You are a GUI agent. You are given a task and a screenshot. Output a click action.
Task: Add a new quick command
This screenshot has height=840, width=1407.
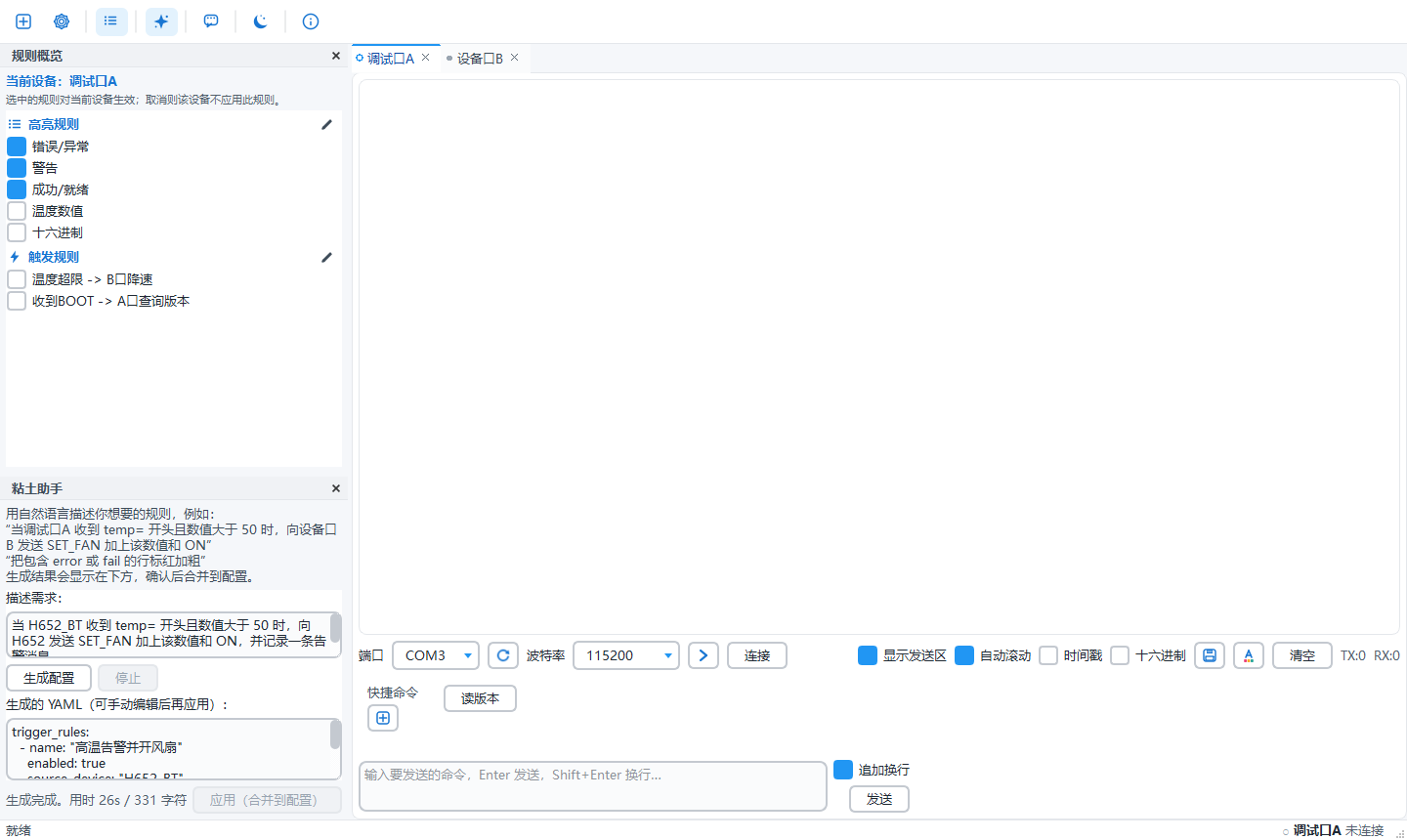[383, 718]
